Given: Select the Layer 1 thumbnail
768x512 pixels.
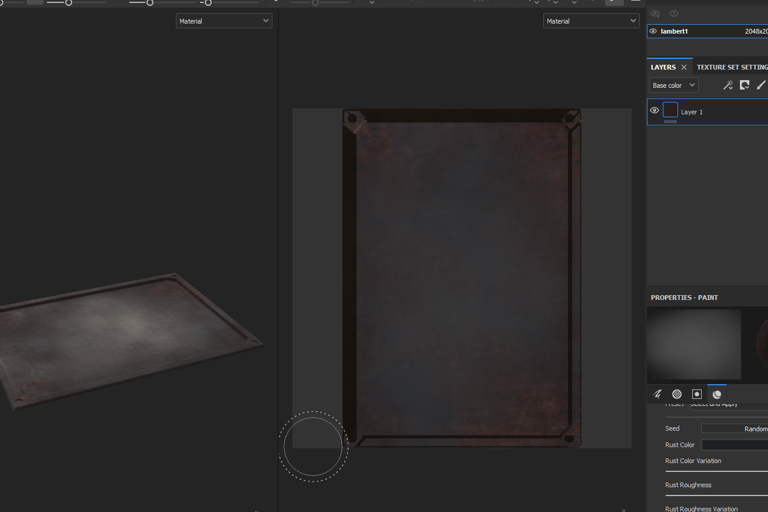Looking at the screenshot, I should [670, 110].
